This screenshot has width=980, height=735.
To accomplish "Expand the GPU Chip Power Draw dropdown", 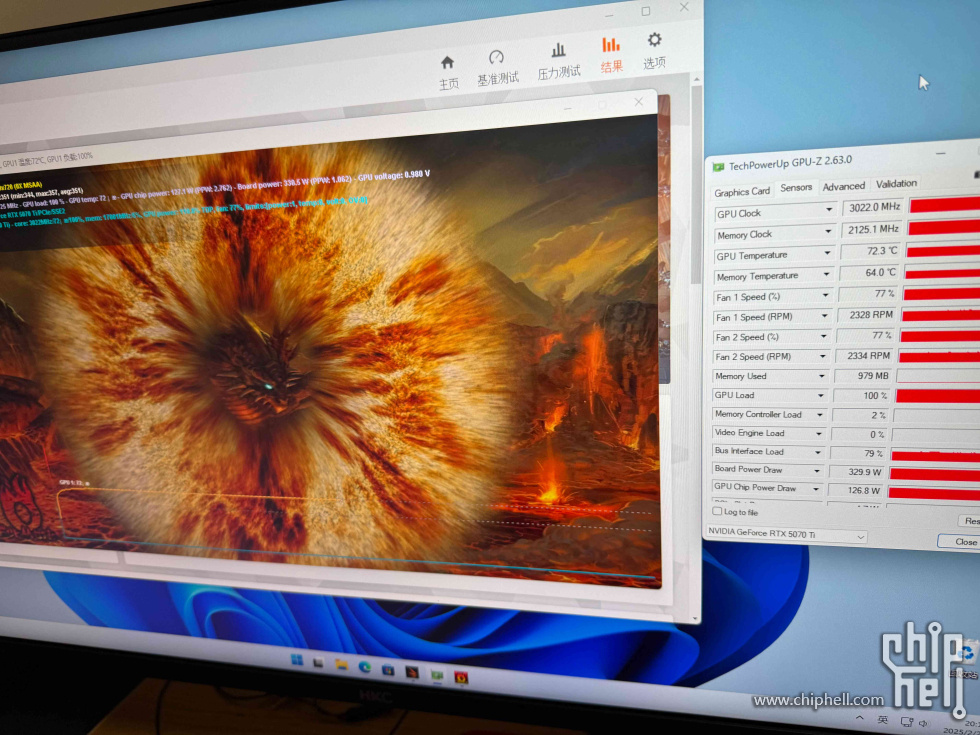I will pos(816,489).
